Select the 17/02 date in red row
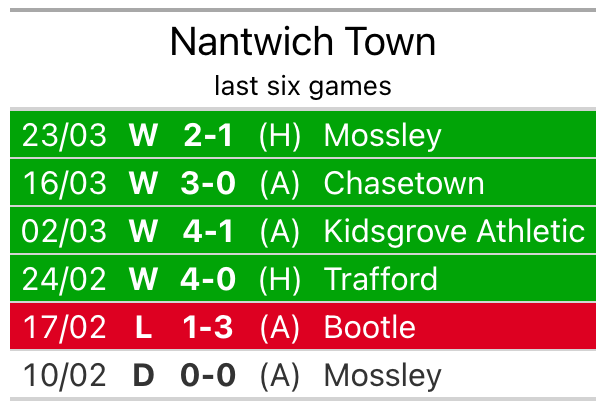604x408 pixels. coord(64,328)
